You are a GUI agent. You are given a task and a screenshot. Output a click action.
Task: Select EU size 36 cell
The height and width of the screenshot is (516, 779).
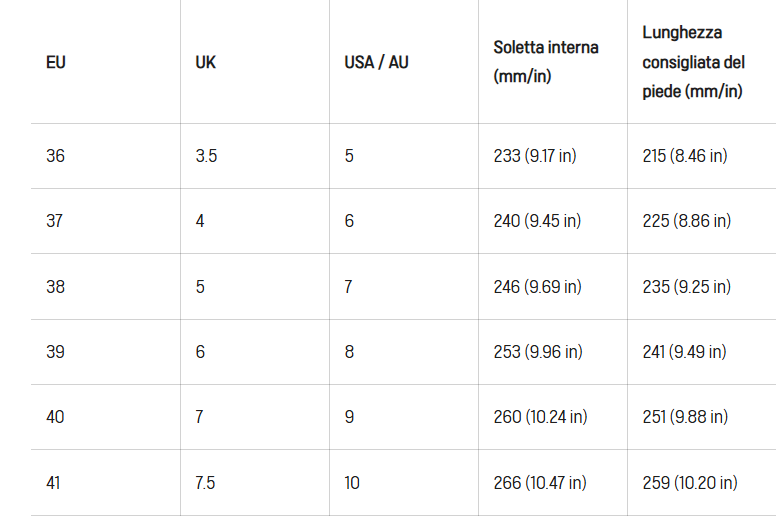coord(55,156)
